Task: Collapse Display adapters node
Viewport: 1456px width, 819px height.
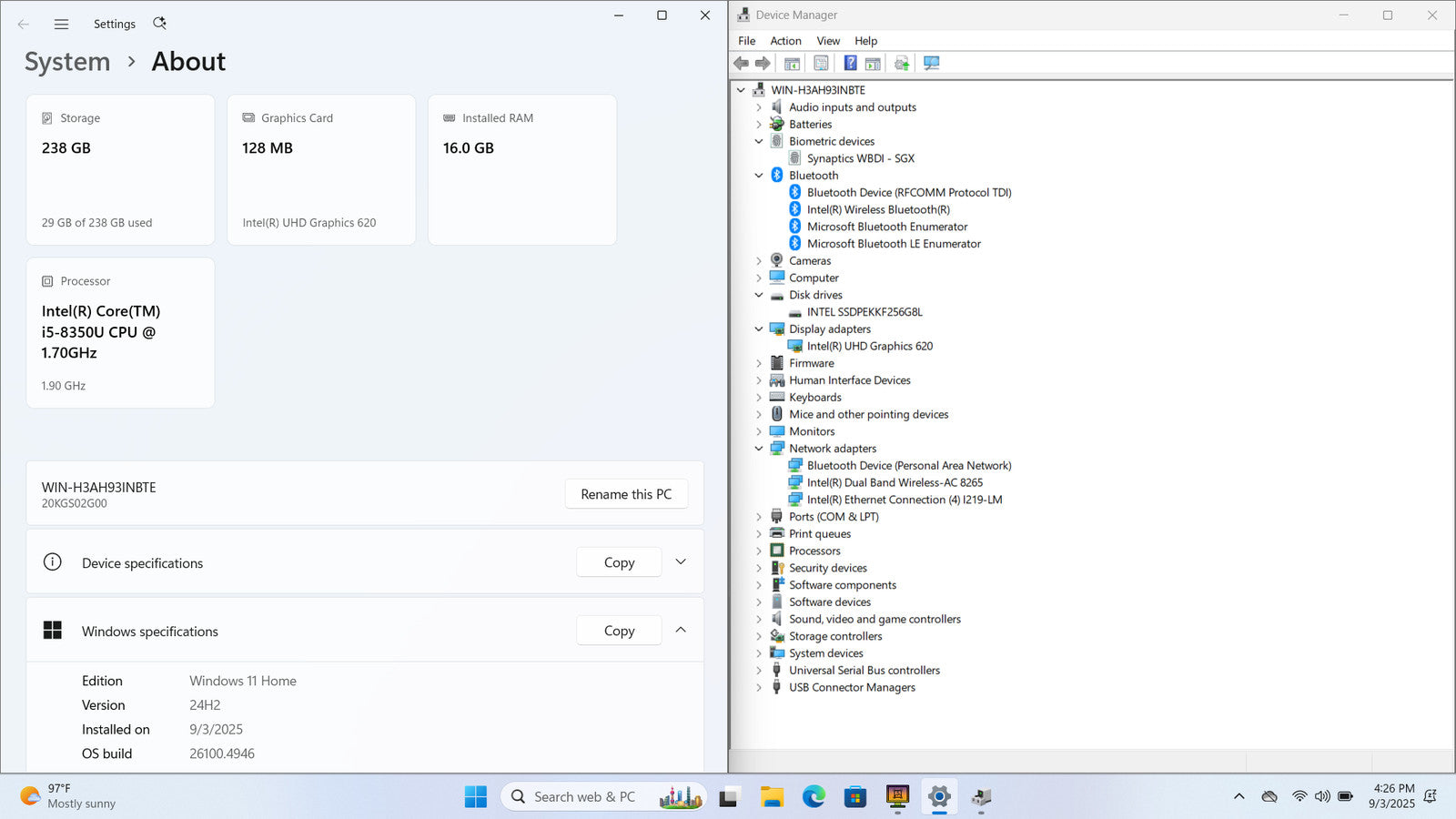Action: tap(759, 329)
